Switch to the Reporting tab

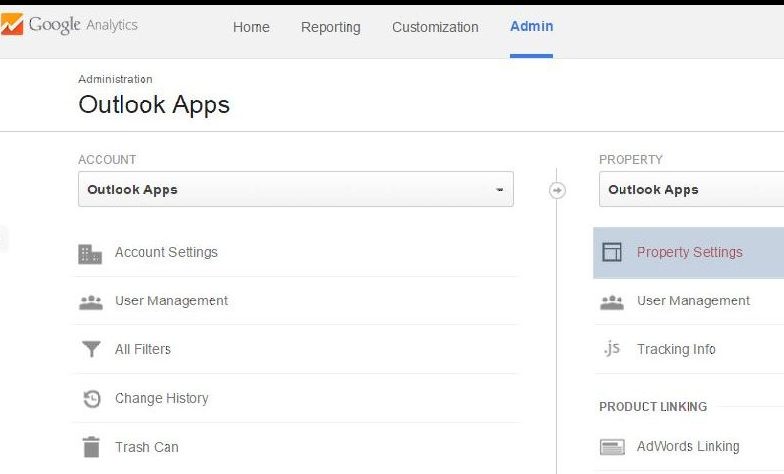pyautogui.click(x=330, y=27)
